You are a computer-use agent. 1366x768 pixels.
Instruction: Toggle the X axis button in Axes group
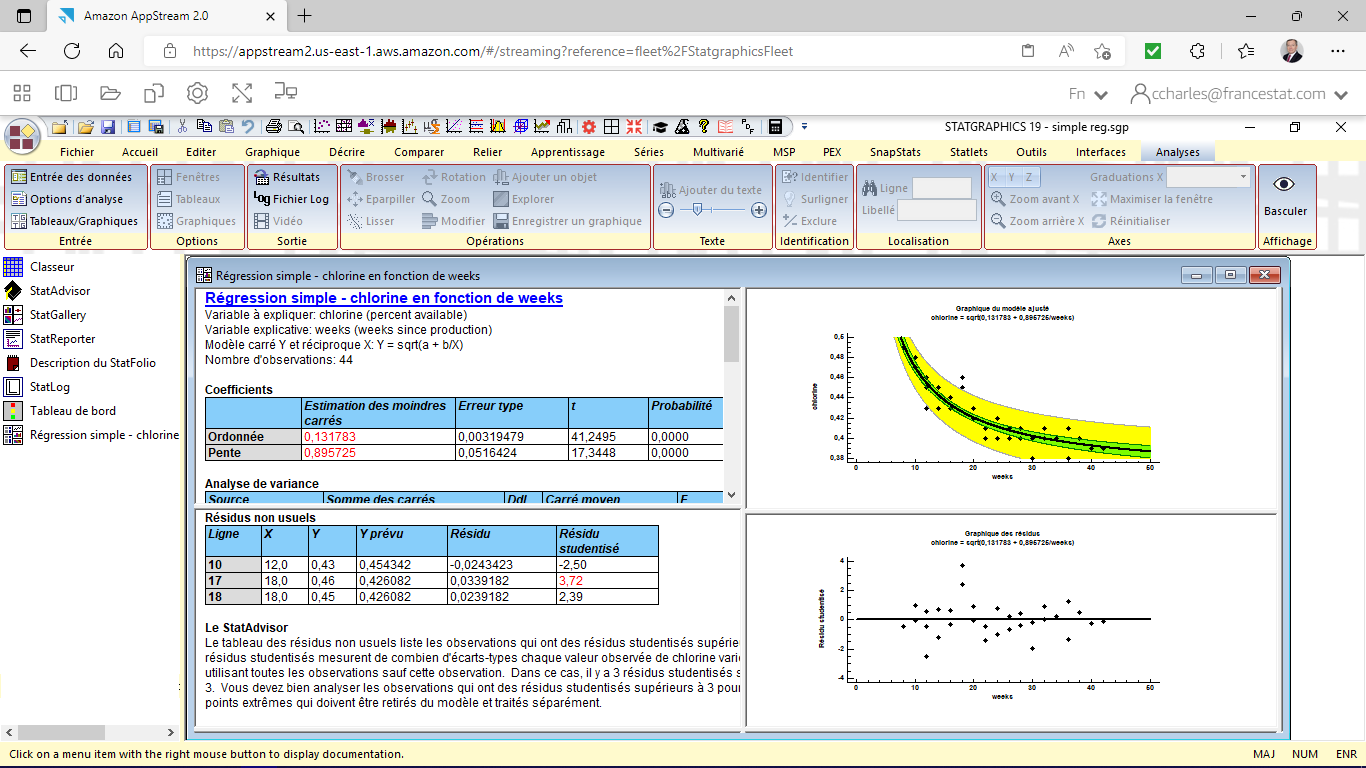point(992,176)
